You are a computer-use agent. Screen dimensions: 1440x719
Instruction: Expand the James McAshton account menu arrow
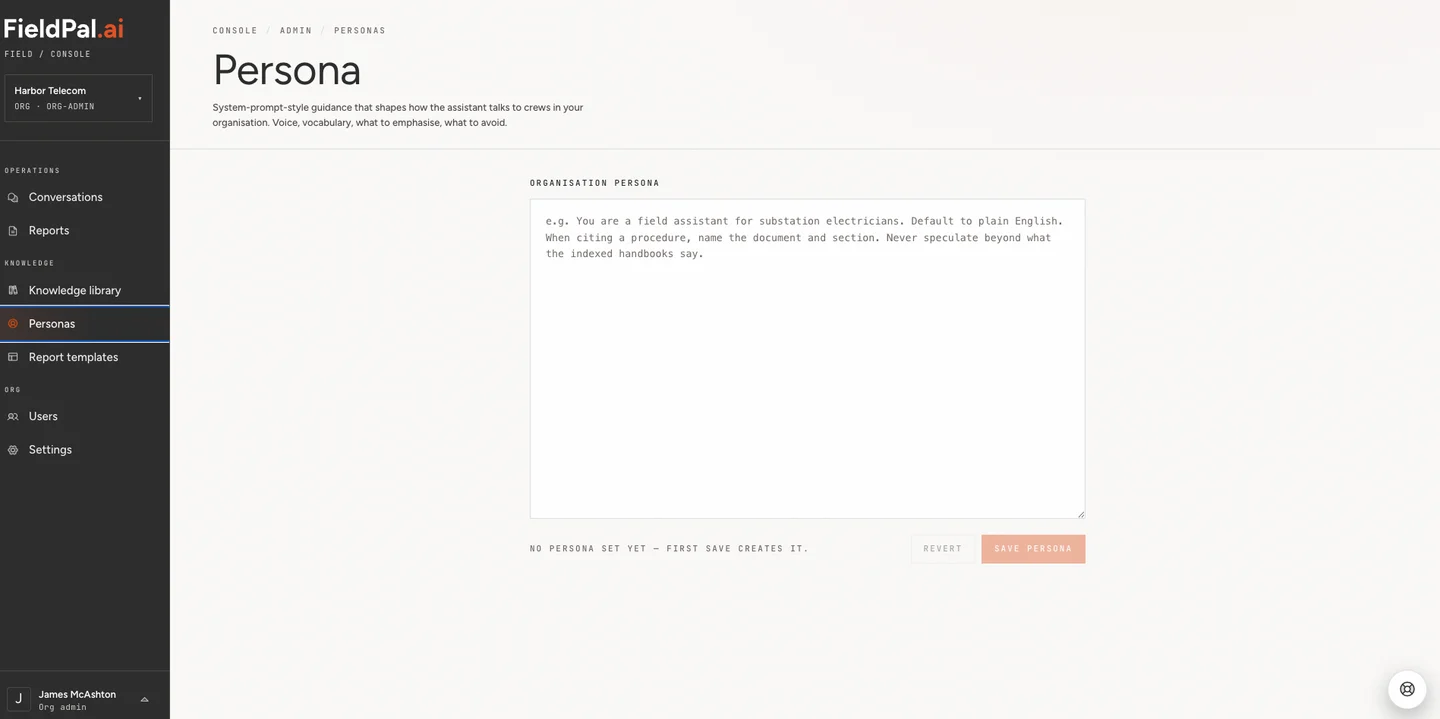(x=144, y=700)
